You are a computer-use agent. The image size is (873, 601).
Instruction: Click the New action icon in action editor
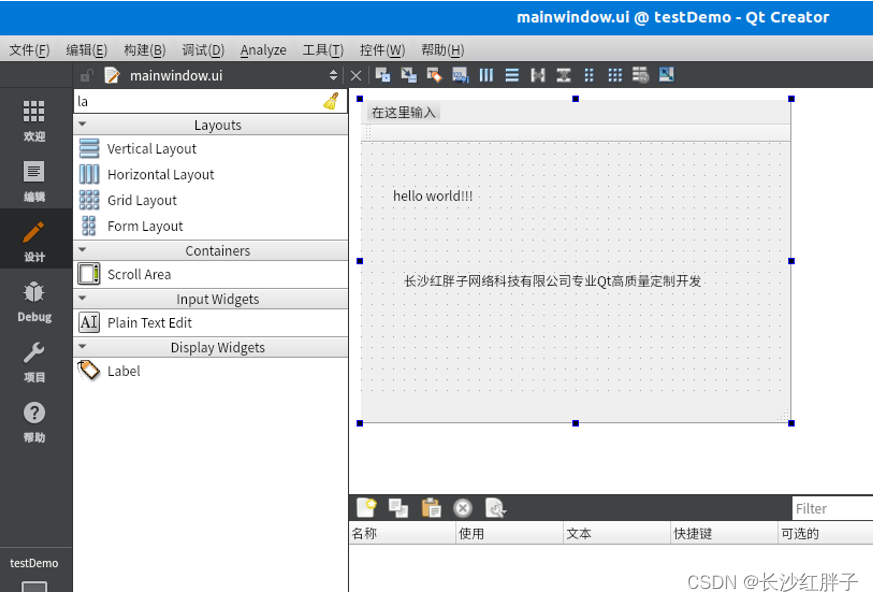tap(366, 508)
